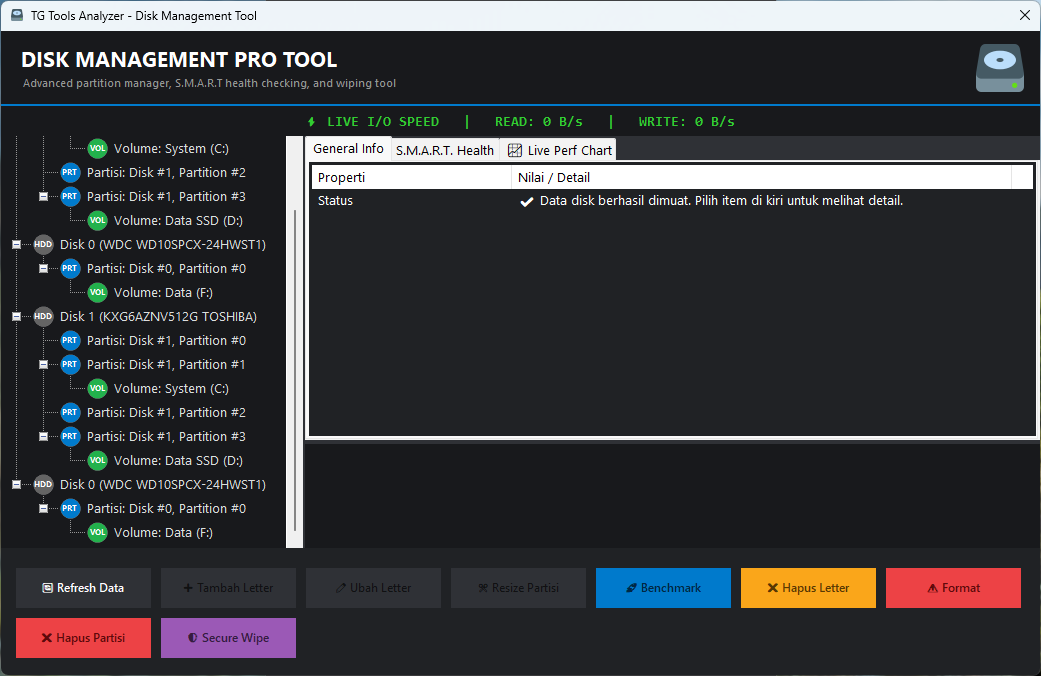Run the blue Benchmark button
This screenshot has height=676, width=1041.
pyautogui.click(x=663, y=588)
